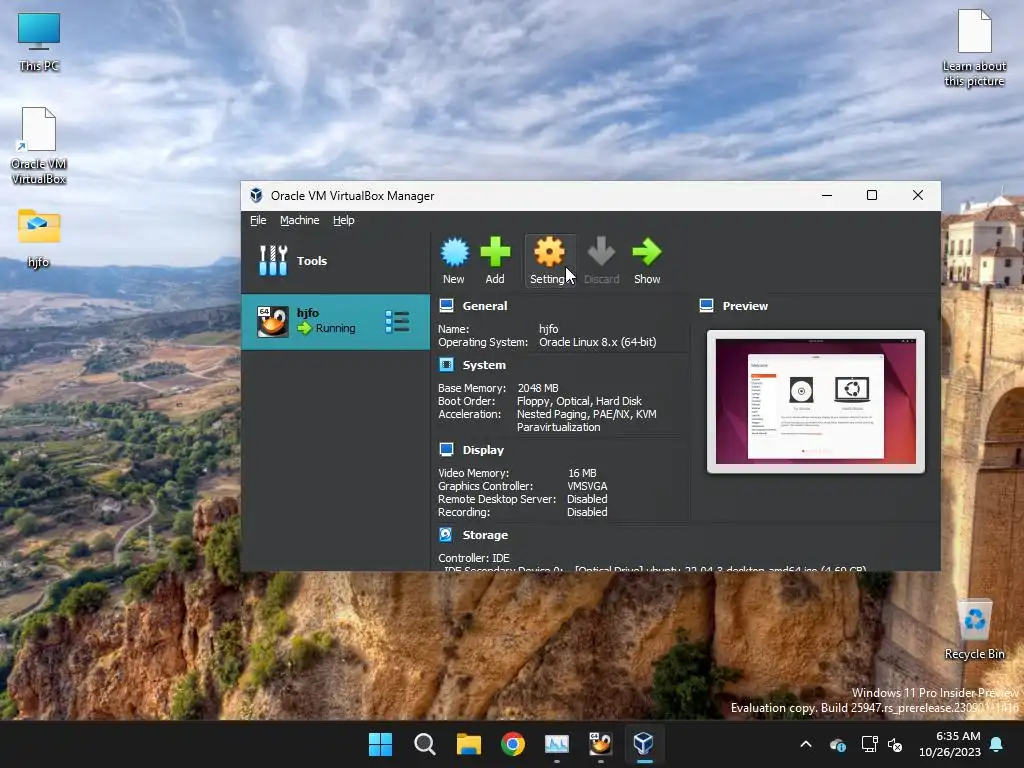Click the VirtualBox title bar cube icon
The height and width of the screenshot is (768, 1024).
[x=256, y=195]
